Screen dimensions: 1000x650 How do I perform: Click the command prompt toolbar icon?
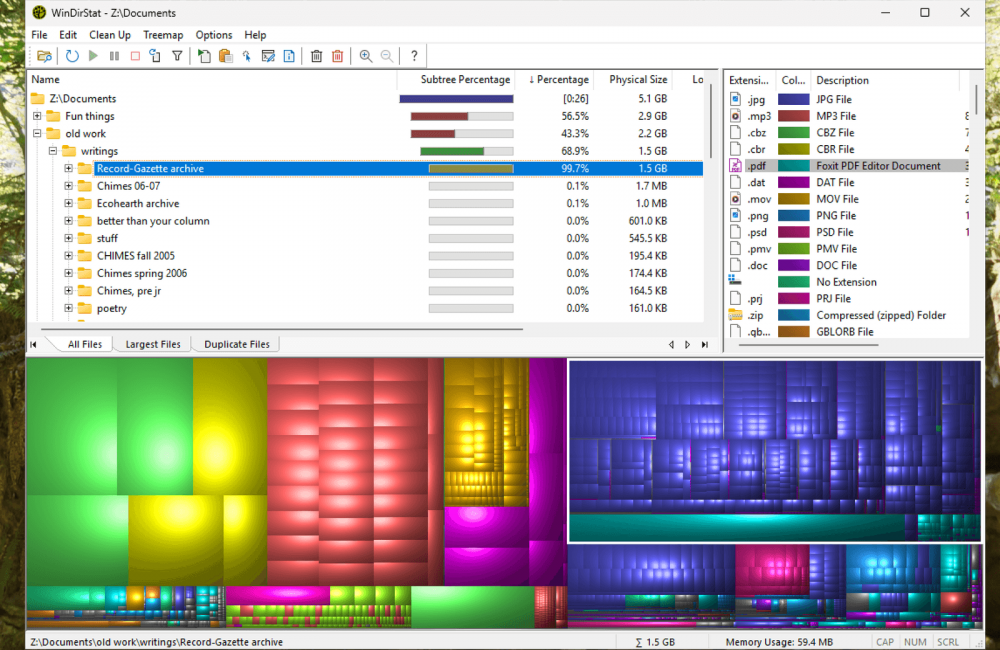[268, 56]
